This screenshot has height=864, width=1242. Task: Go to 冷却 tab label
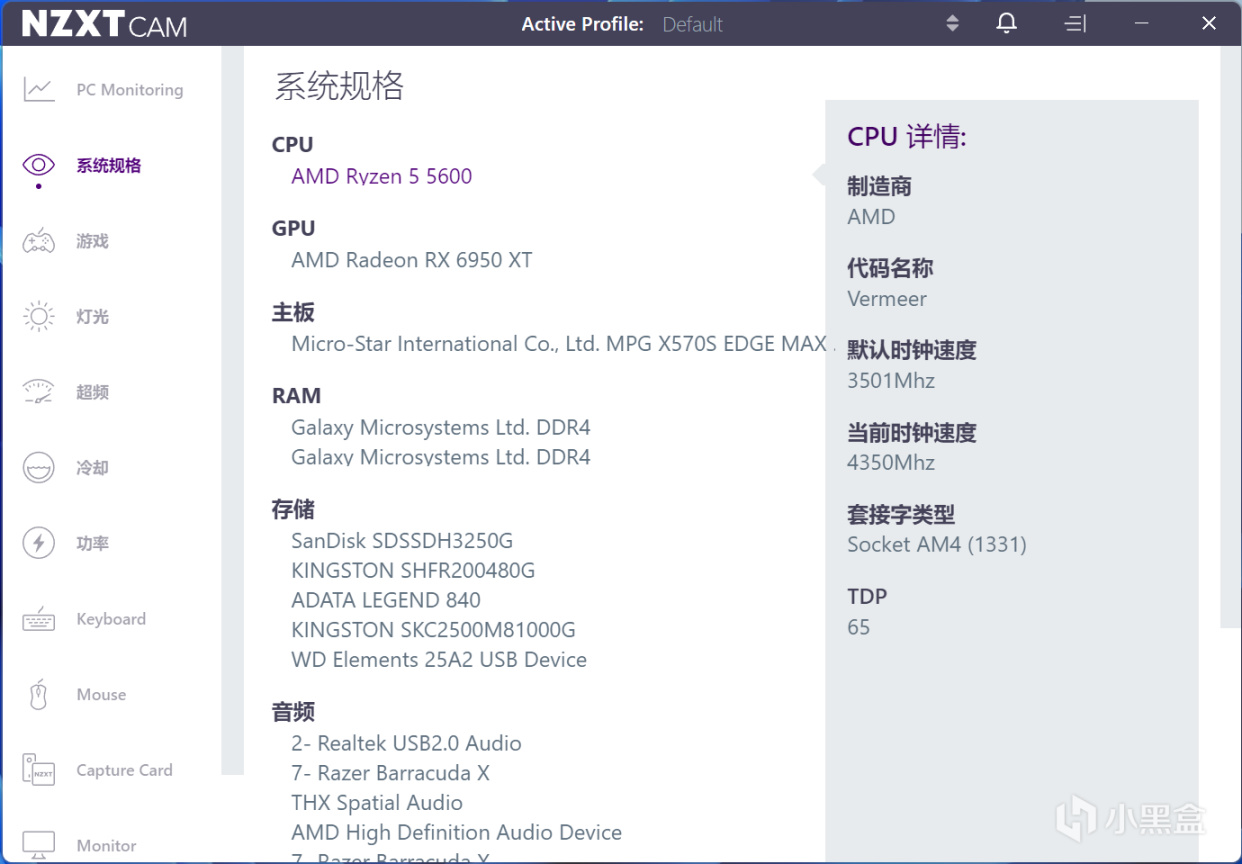coord(92,468)
